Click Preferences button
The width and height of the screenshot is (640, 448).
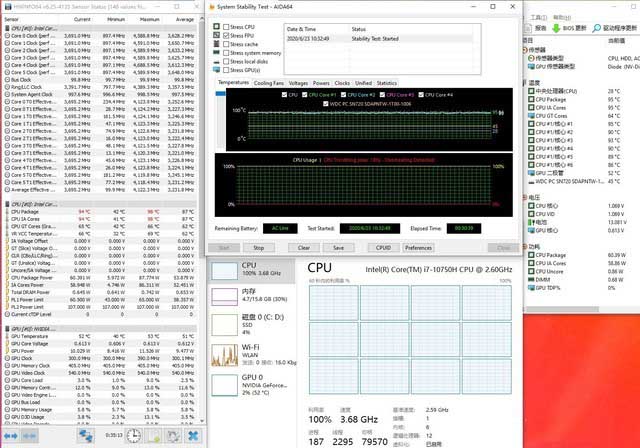[418, 248]
